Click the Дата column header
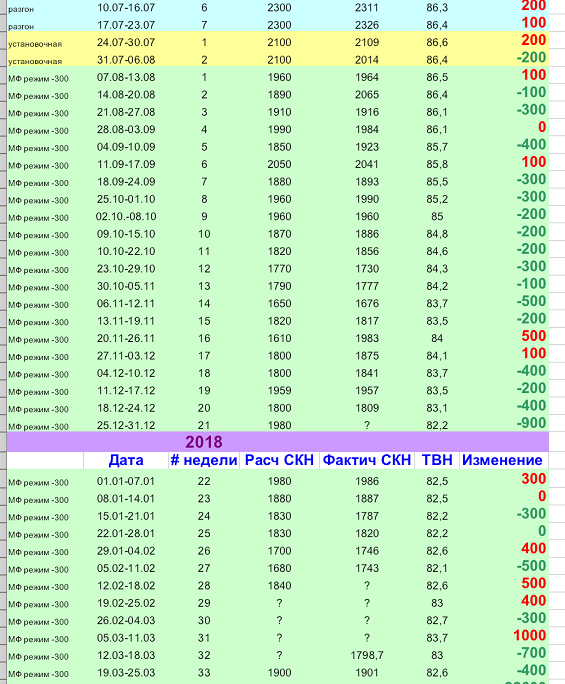The width and height of the screenshot is (565, 684). click(x=126, y=460)
